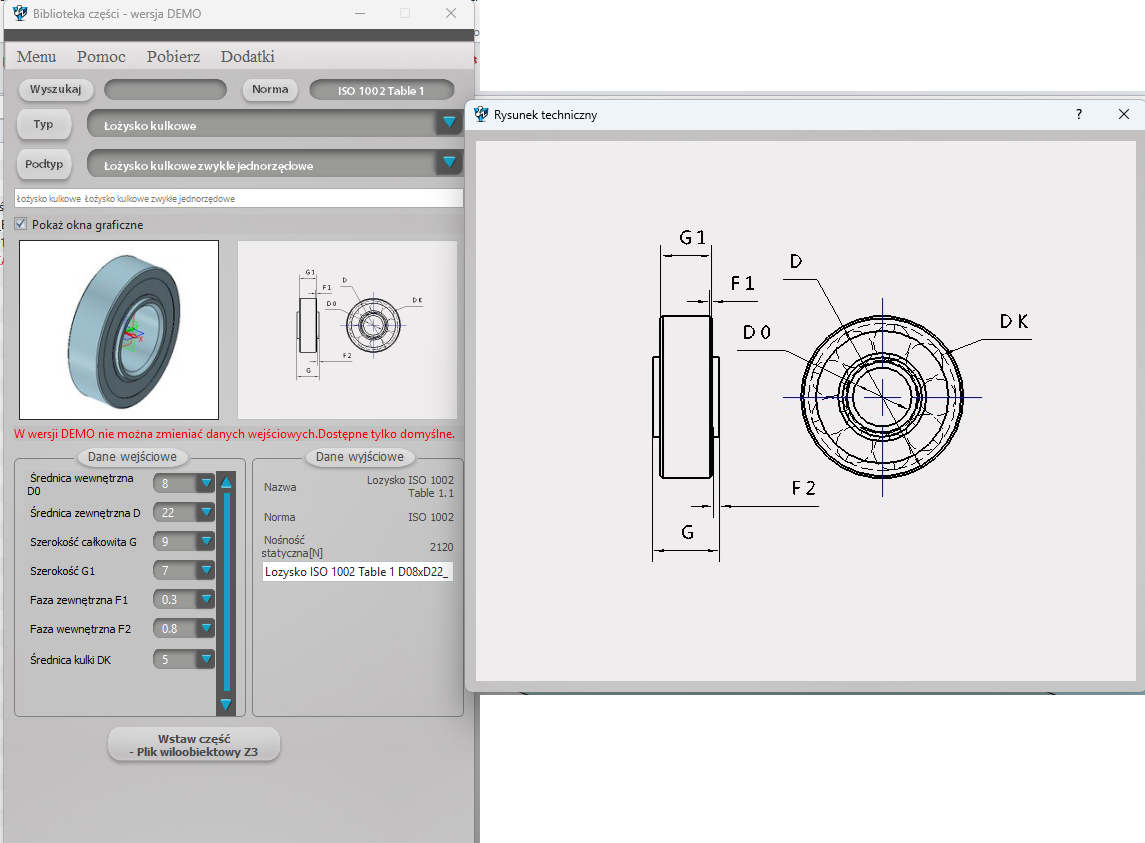Screen dimensions: 1145x843
Task: Open the 3D bearing preview thumbnail
Action: click(x=119, y=329)
